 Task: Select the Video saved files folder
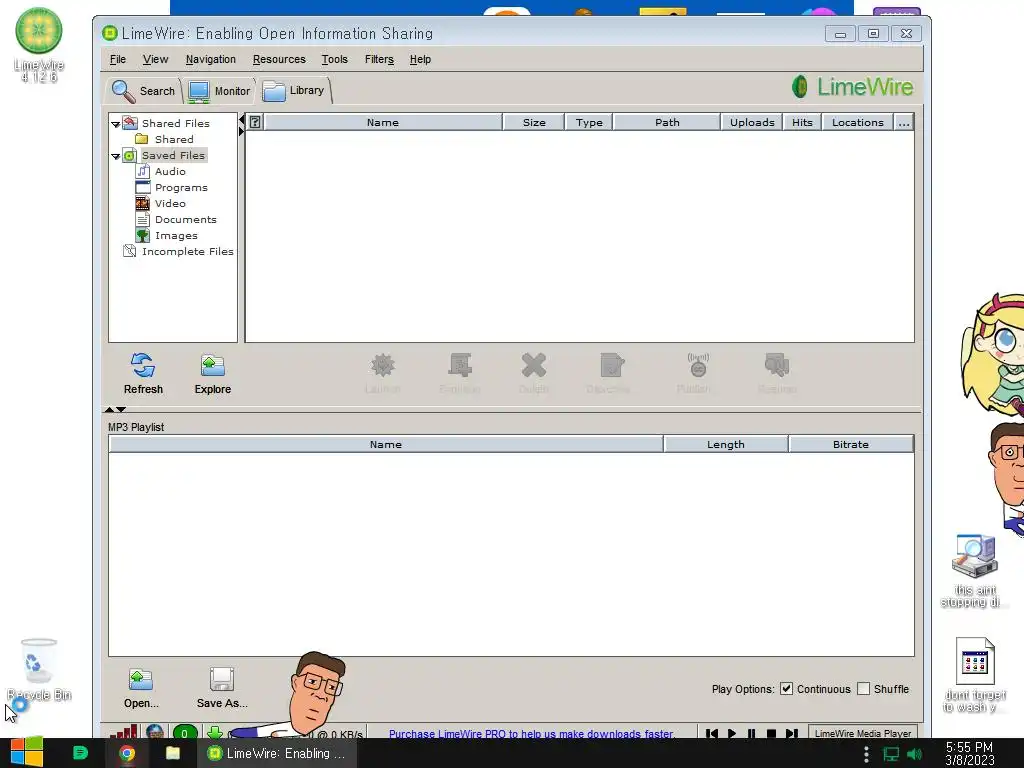[x=161, y=203]
